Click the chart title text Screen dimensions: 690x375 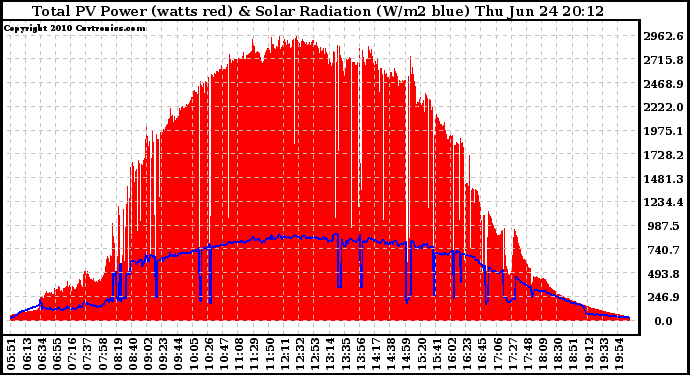click(318, 11)
